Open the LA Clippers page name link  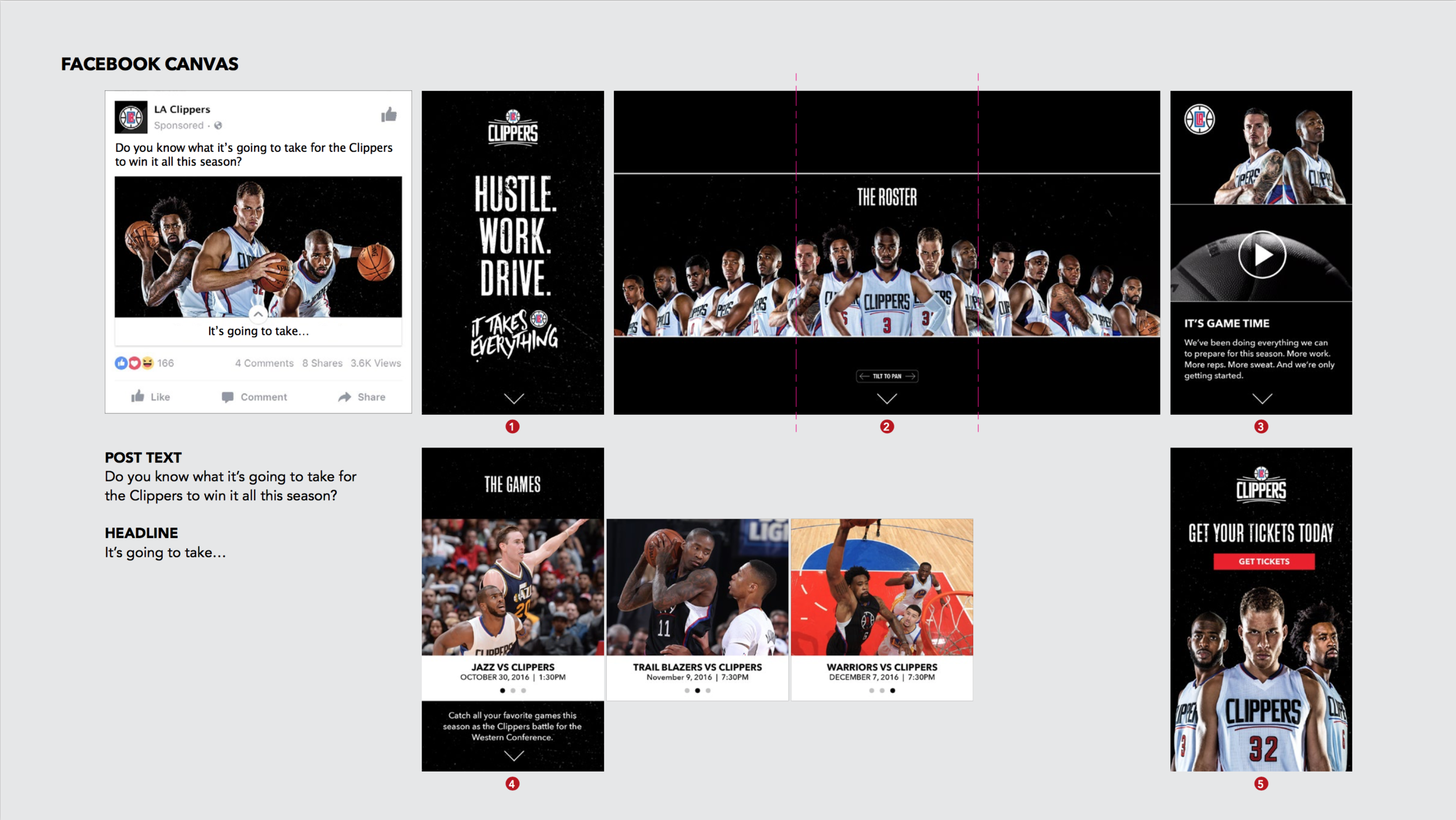point(182,109)
